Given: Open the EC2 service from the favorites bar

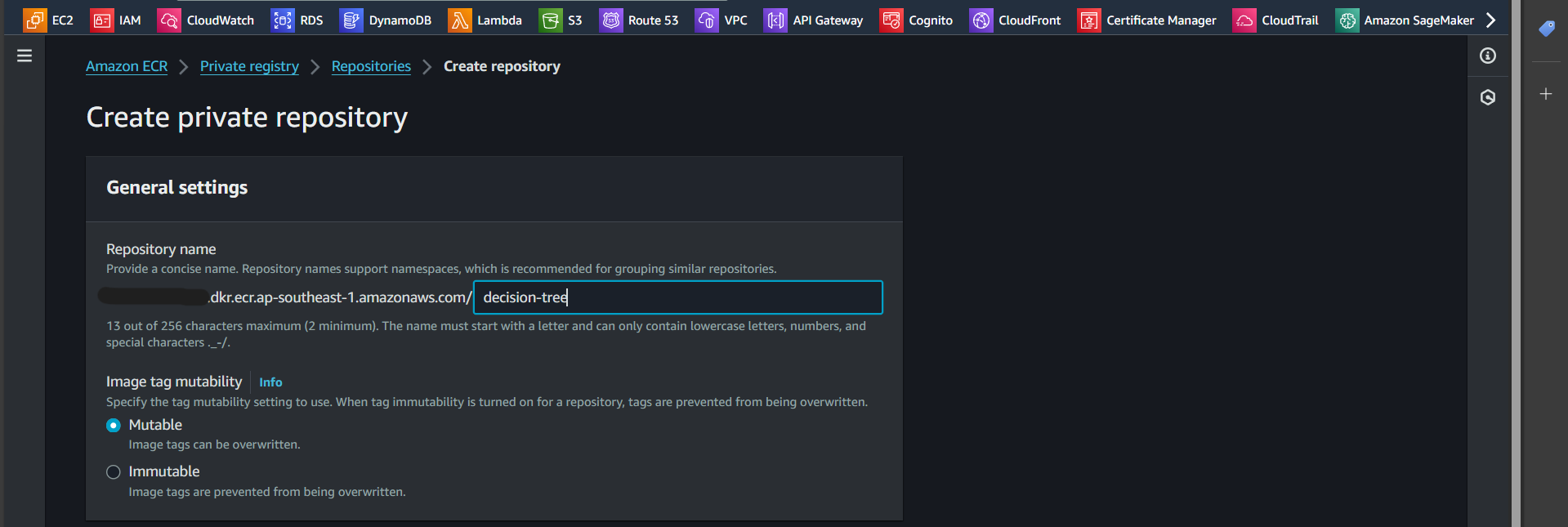Looking at the screenshot, I should coord(36,20).
